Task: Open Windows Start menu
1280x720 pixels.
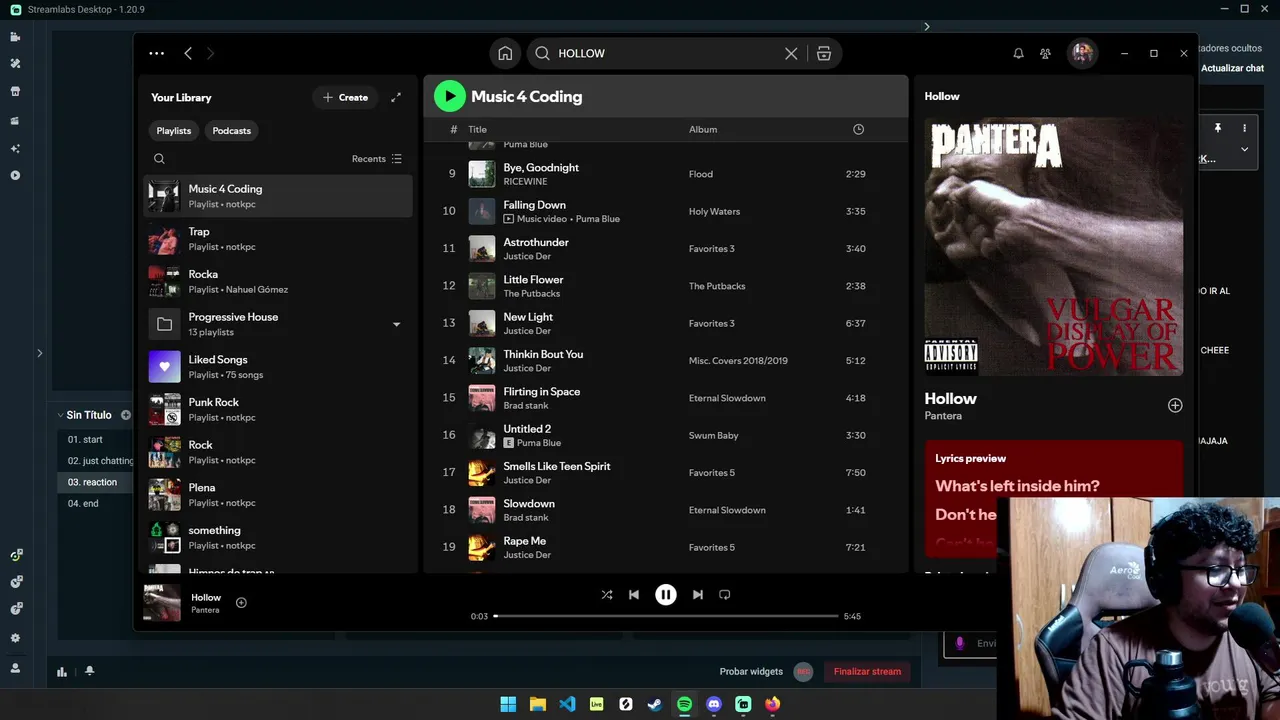Action: point(508,704)
